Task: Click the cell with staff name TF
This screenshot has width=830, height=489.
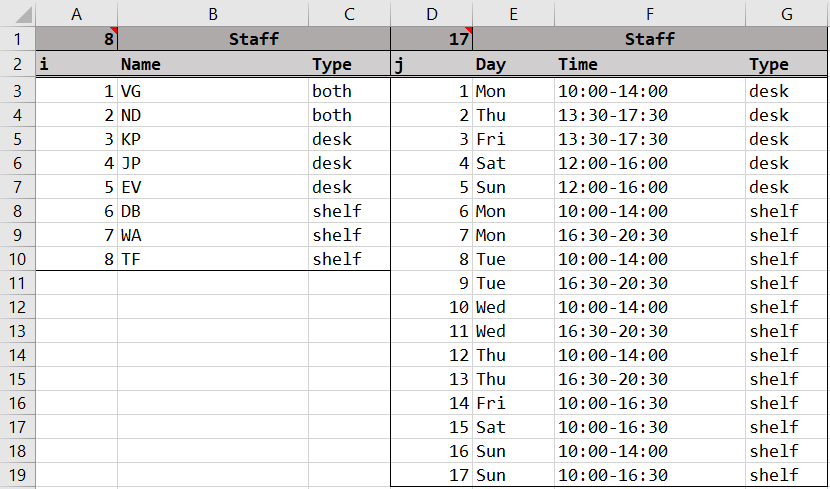Action: pyautogui.click(x=213, y=259)
